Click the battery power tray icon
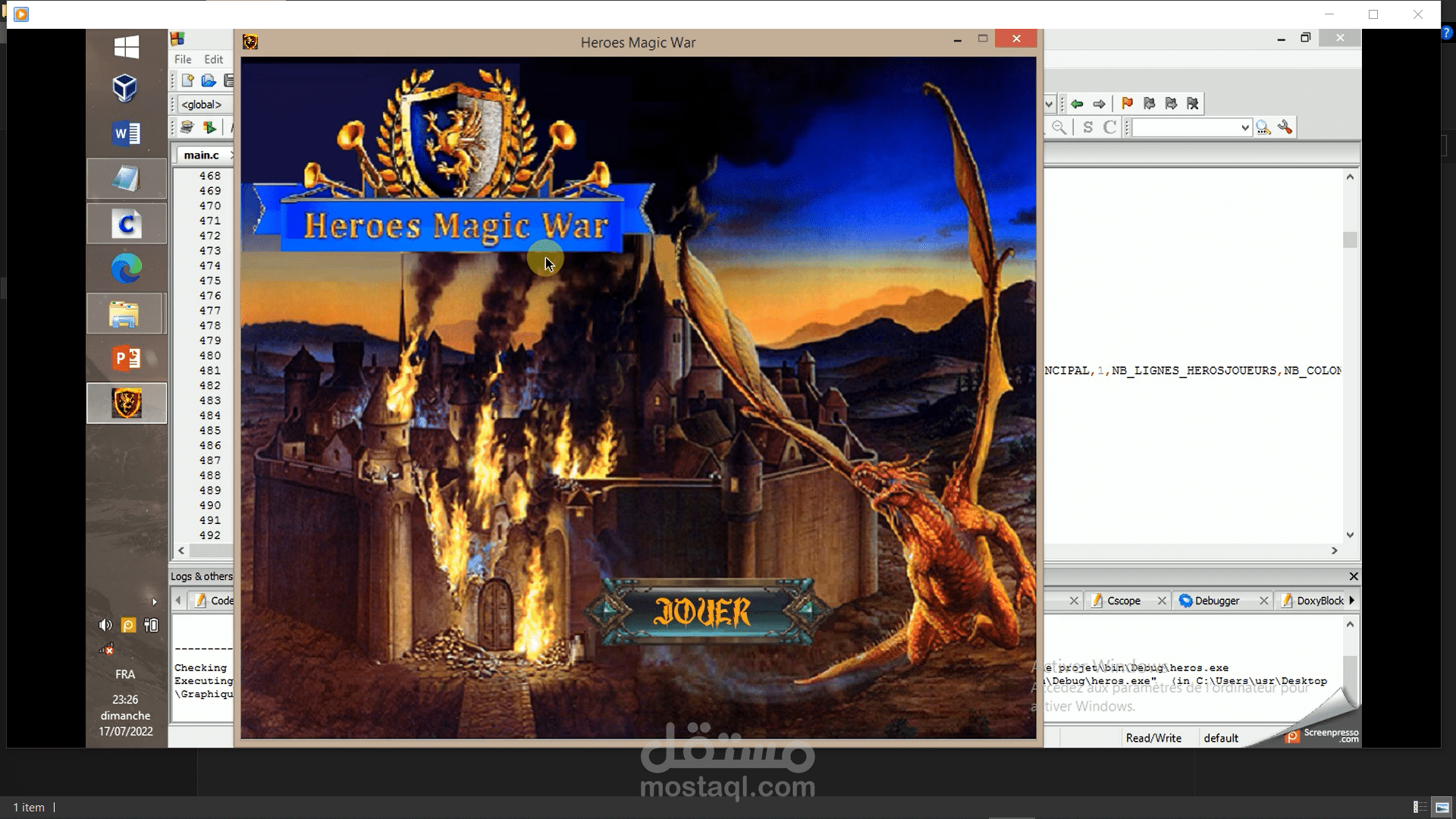The height and width of the screenshot is (819, 1456). pyautogui.click(x=151, y=625)
